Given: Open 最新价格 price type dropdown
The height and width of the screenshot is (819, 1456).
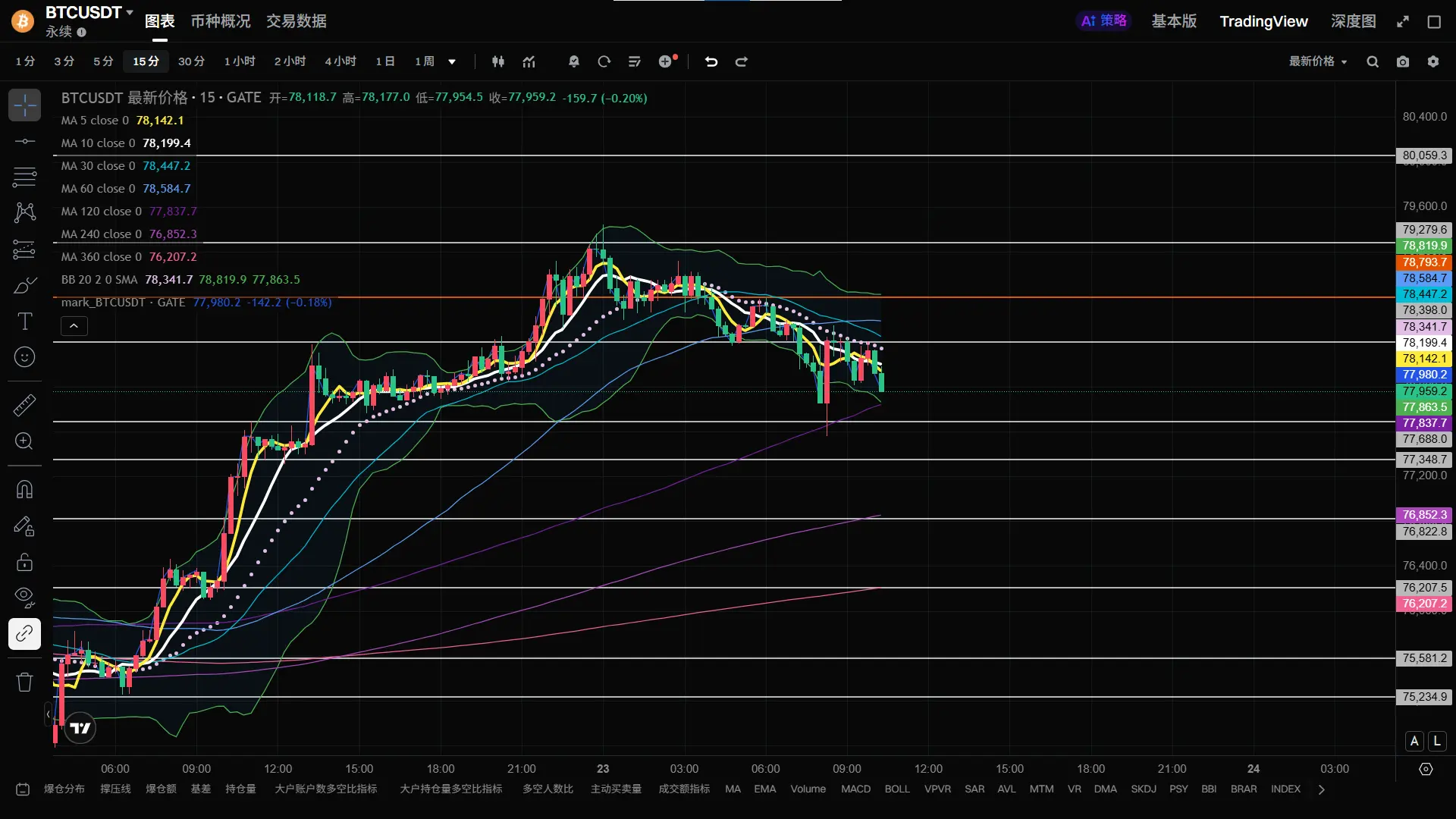Looking at the screenshot, I should point(1318,61).
